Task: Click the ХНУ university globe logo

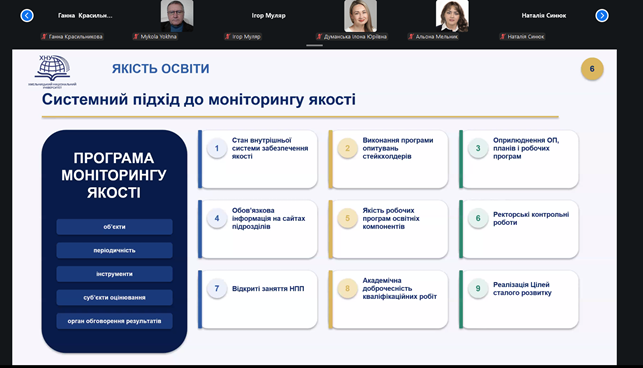Action: pyautogui.click(x=52, y=71)
